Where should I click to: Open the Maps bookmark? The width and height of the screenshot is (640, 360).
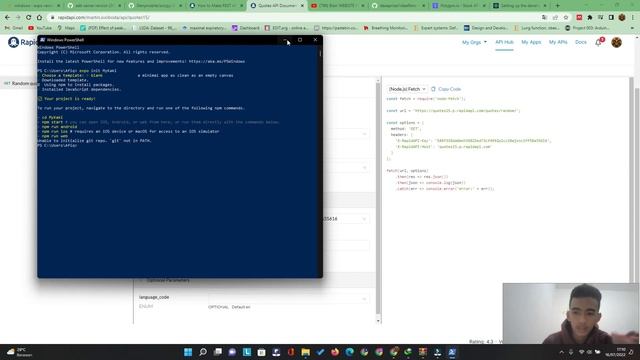click(x=66, y=28)
